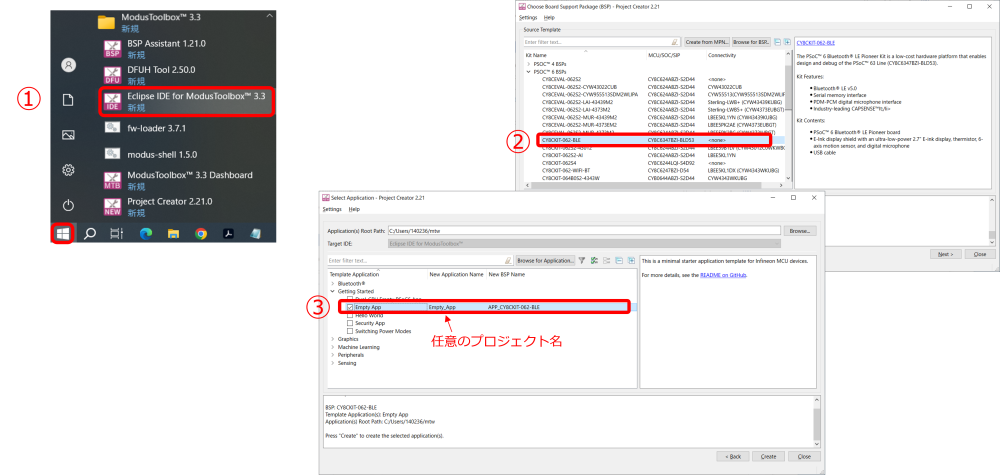This screenshot has height=475, width=1000.
Task: Open CY8CKIT-062-BLE link in description pane
Action: pyautogui.click(x=816, y=43)
